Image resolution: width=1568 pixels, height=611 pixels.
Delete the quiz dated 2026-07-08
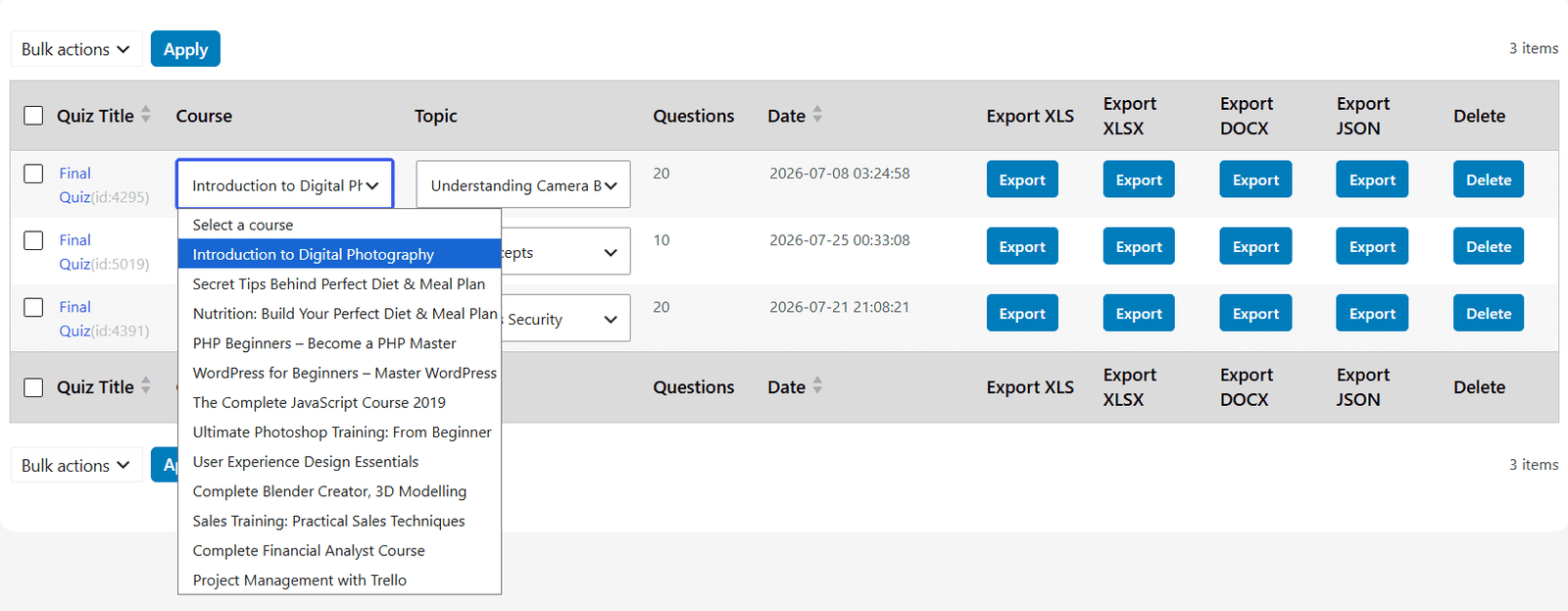tap(1488, 179)
